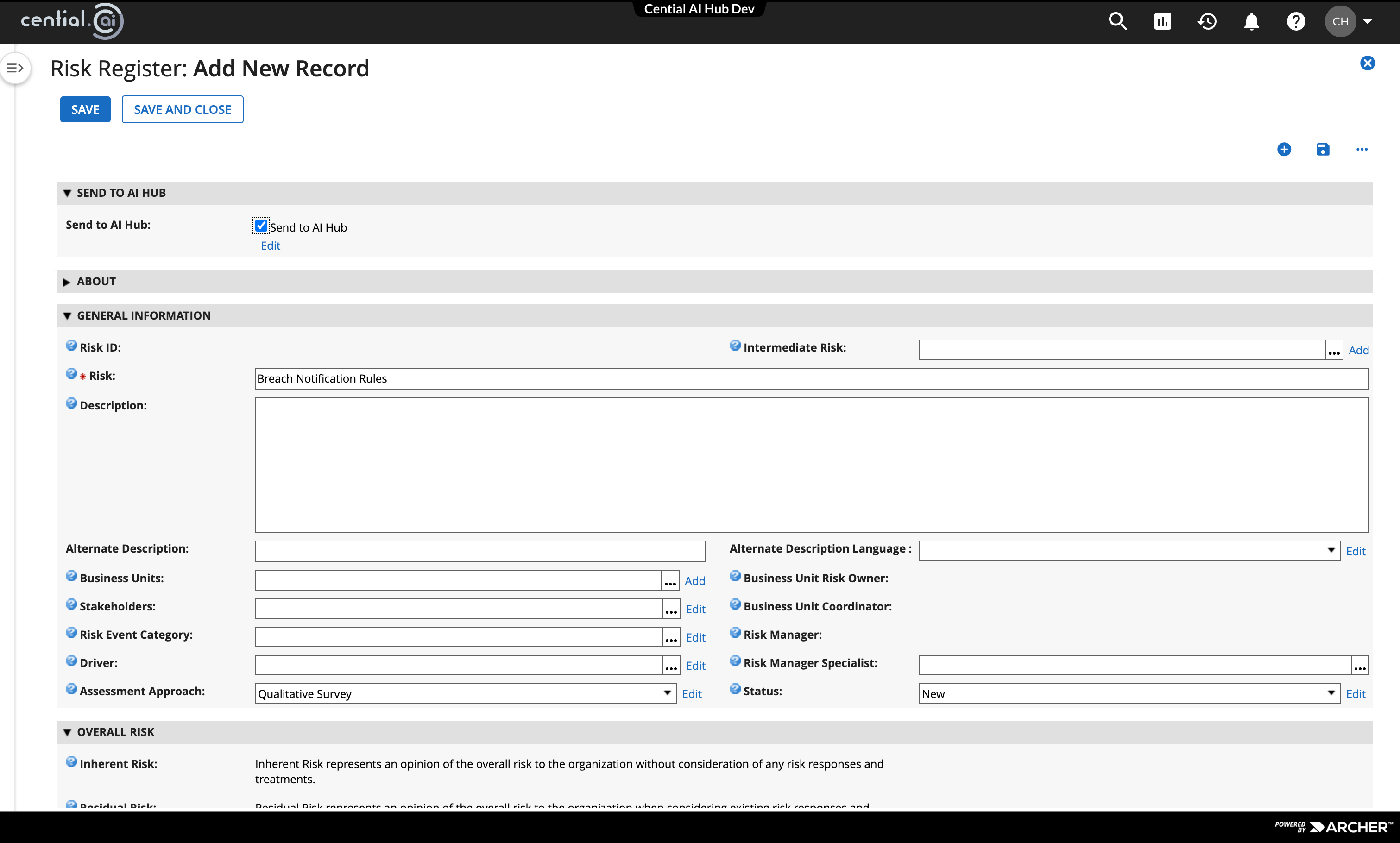Open the search icon in header
This screenshot has width=1400, height=843.
click(x=1117, y=22)
